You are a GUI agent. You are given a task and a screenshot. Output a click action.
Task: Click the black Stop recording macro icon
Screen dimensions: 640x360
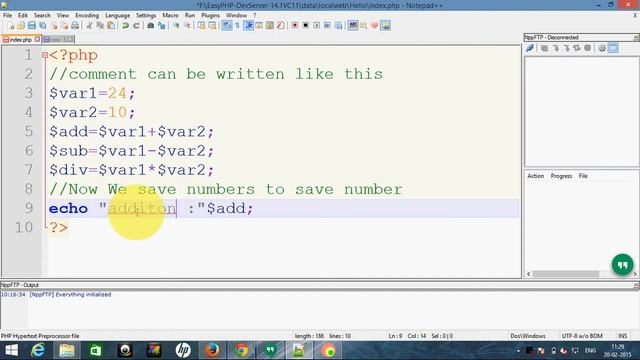click(305, 26)
